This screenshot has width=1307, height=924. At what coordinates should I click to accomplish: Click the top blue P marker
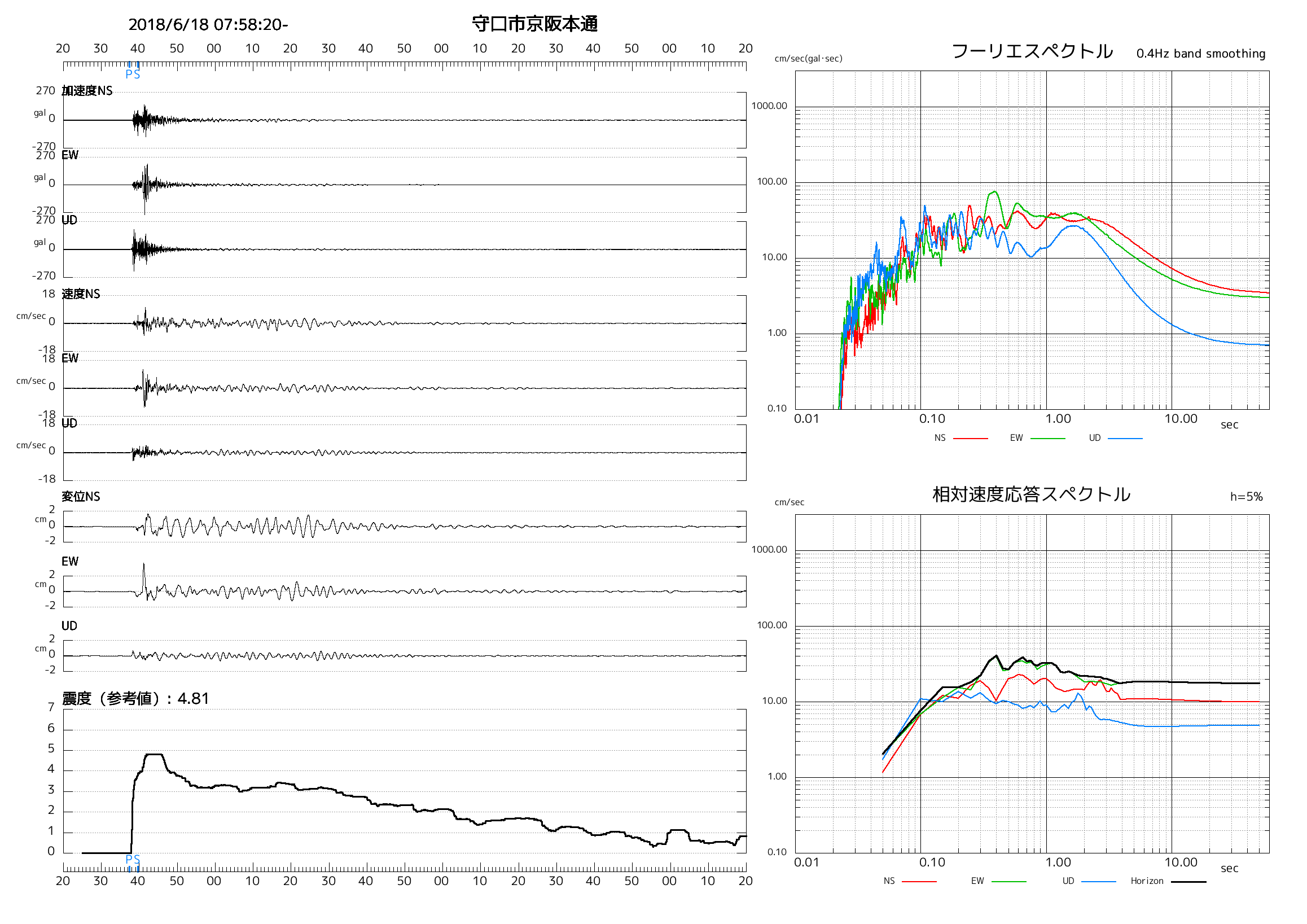[x=129, y=75]
